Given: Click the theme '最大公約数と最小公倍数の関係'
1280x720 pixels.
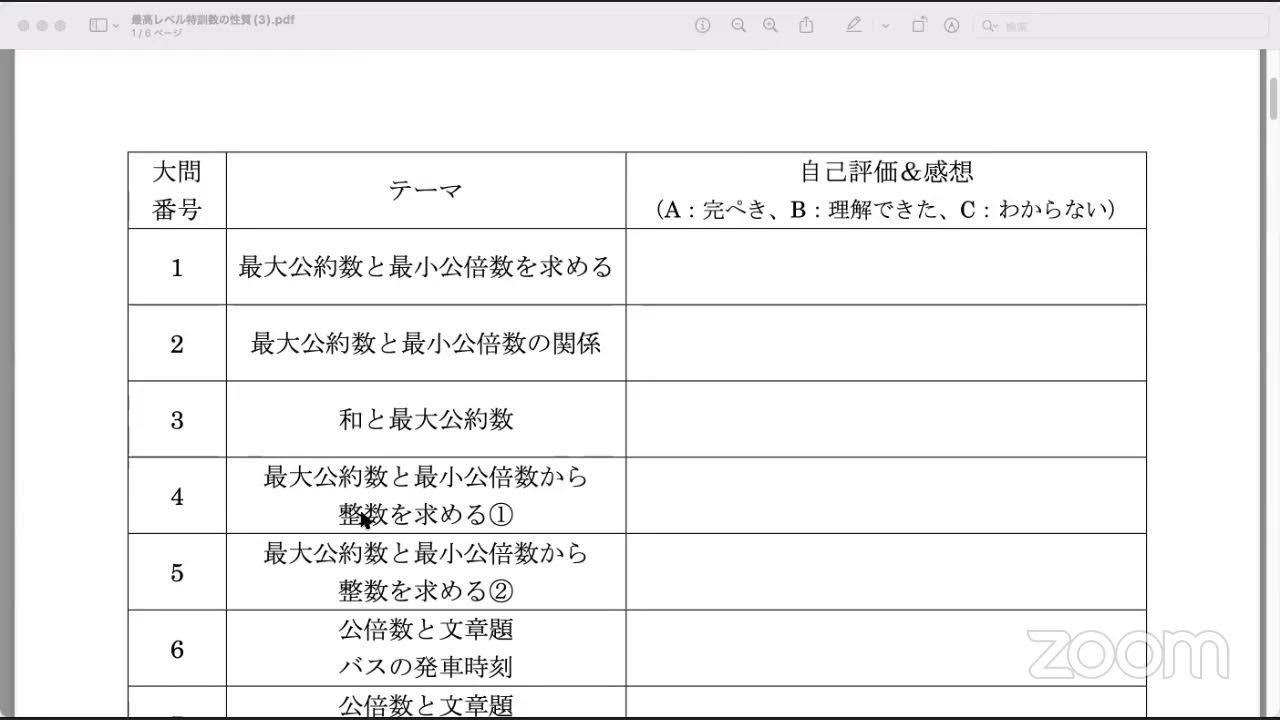Looking at the screenshot, I should click(426, 343).
